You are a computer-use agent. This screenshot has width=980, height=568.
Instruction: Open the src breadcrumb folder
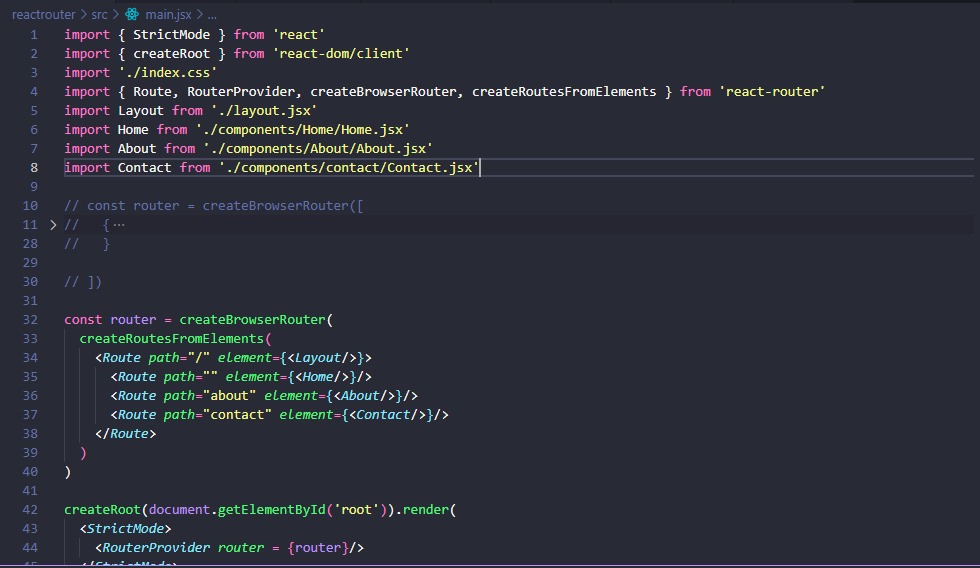(x=99, y=15)
